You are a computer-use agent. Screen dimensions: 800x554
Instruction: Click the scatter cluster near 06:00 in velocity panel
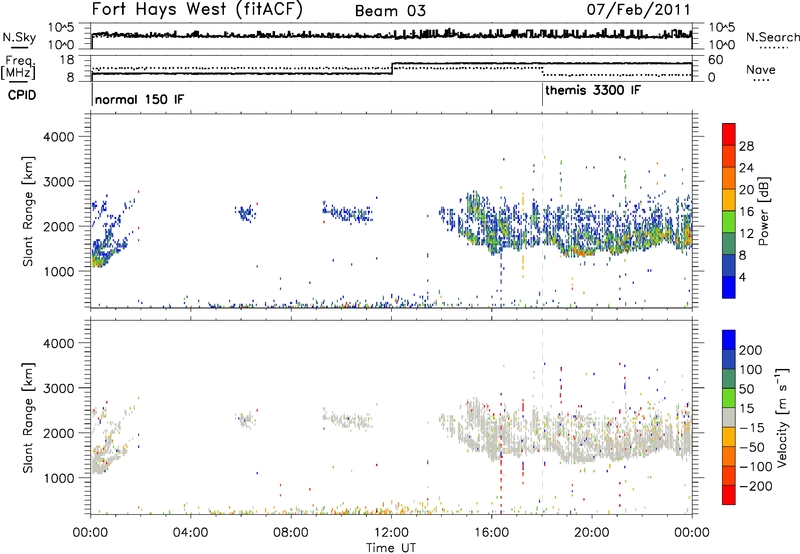click(246, 419)
